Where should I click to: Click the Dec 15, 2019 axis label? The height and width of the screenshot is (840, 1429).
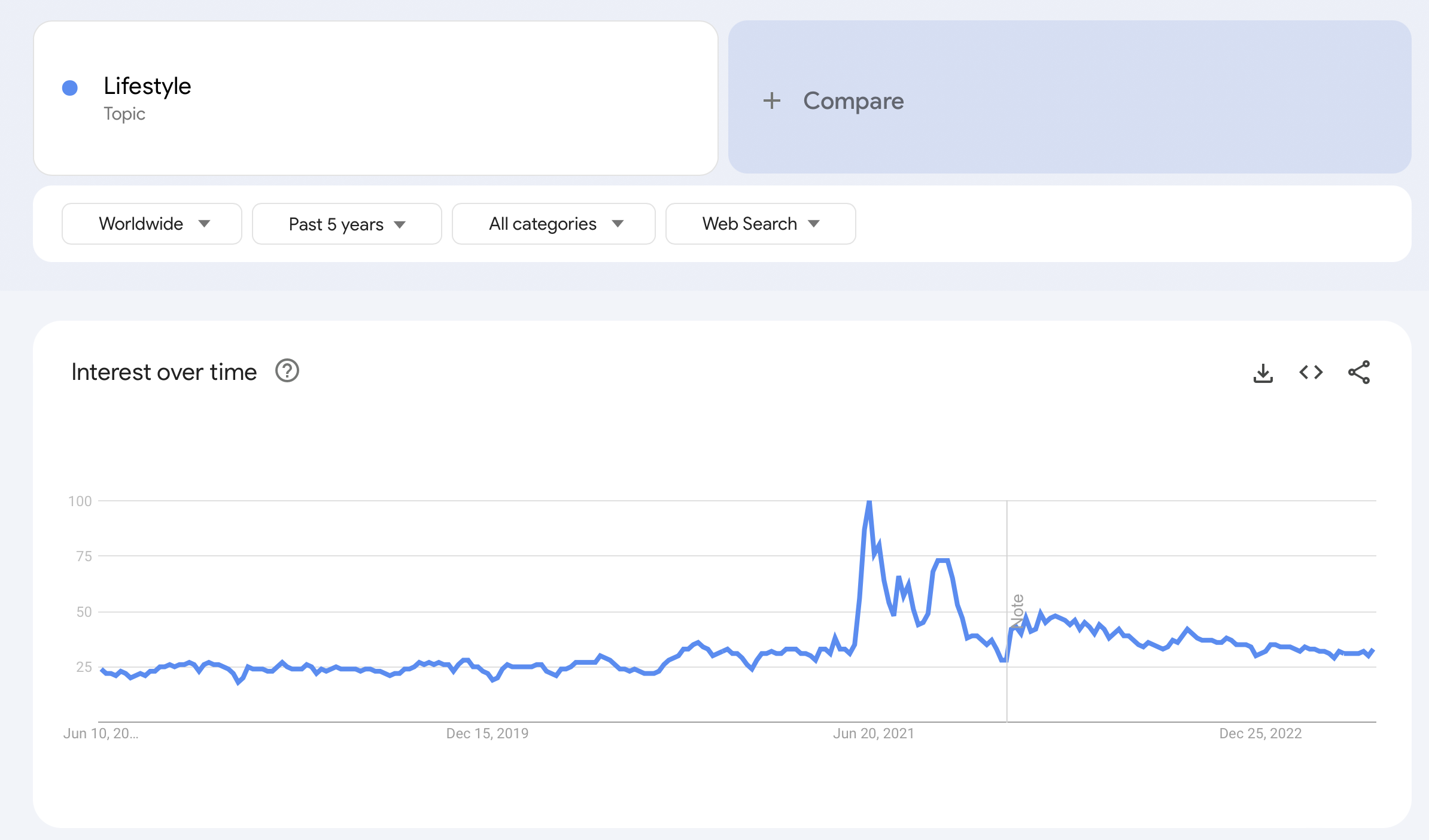pyautogui.click(x=487, y=734)
